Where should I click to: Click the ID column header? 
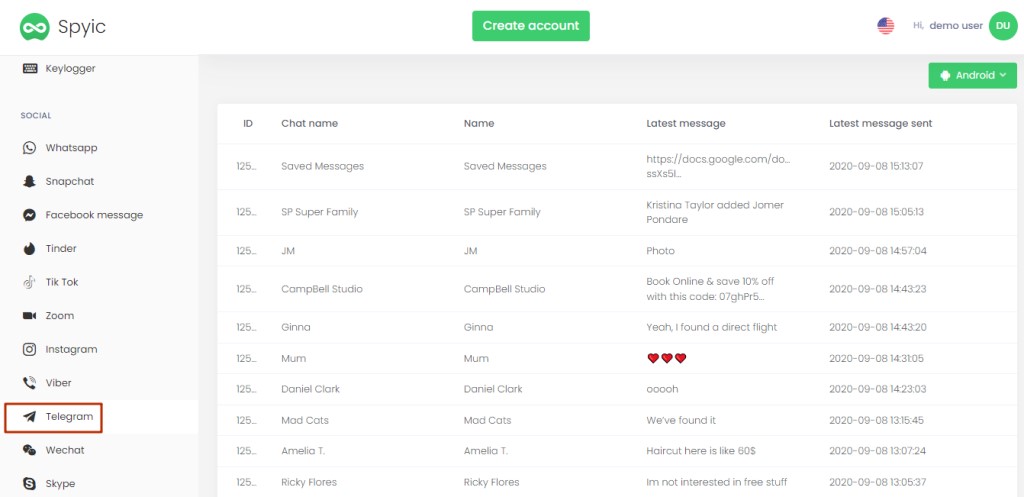point(248,123)
